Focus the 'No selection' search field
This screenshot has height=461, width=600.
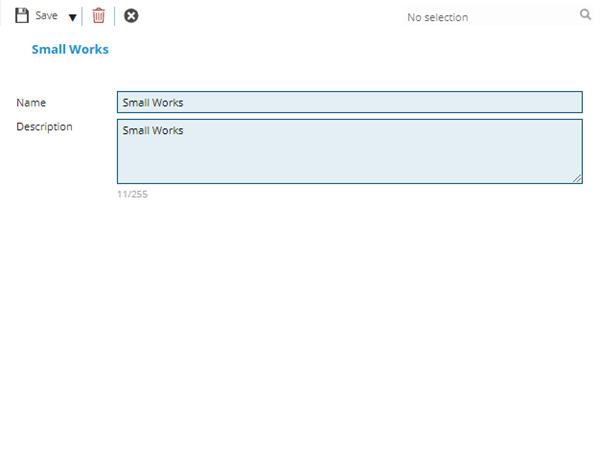pos(480,17)
